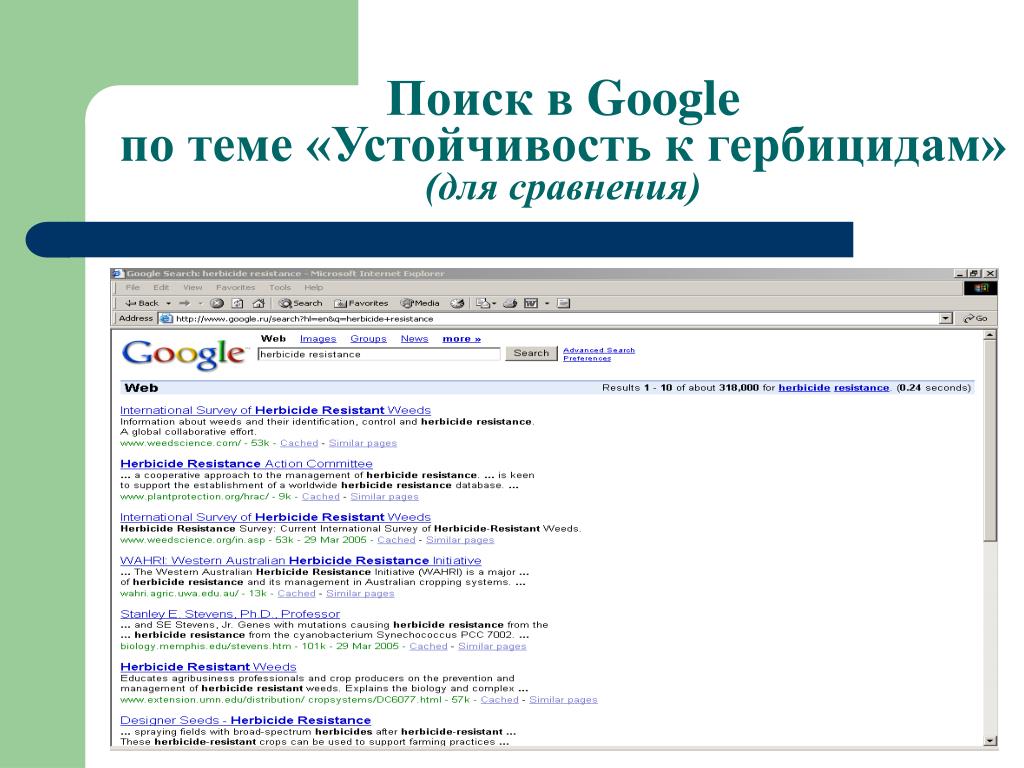Open the Favorites toolbar button

(361, 303)
